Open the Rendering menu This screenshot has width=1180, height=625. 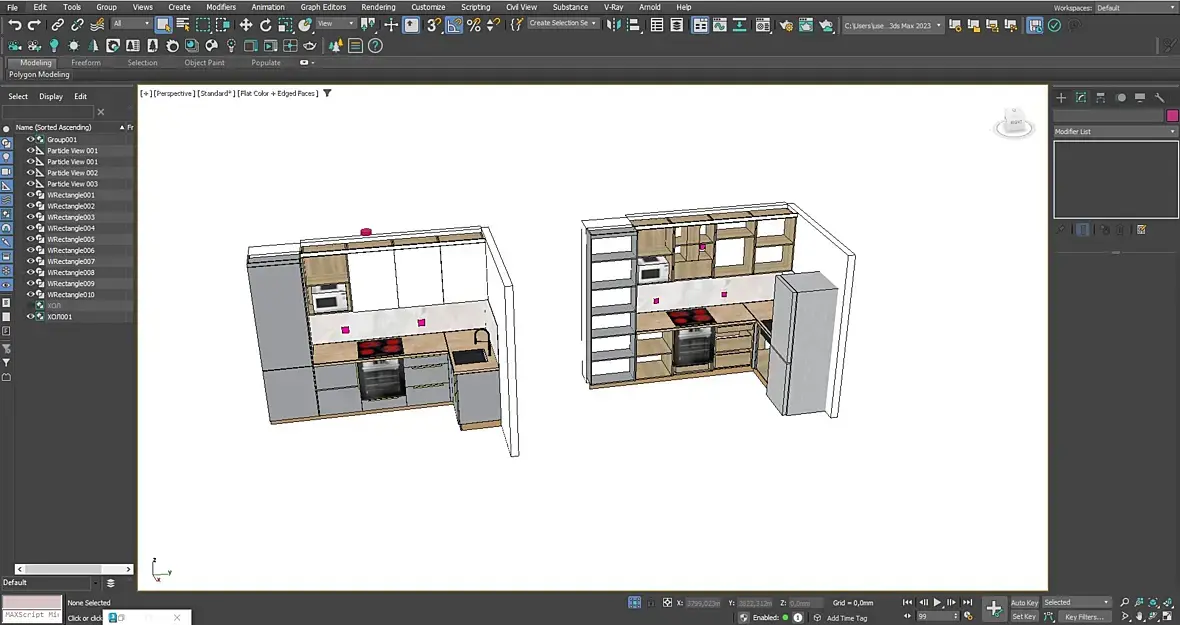tap(378, 7)
